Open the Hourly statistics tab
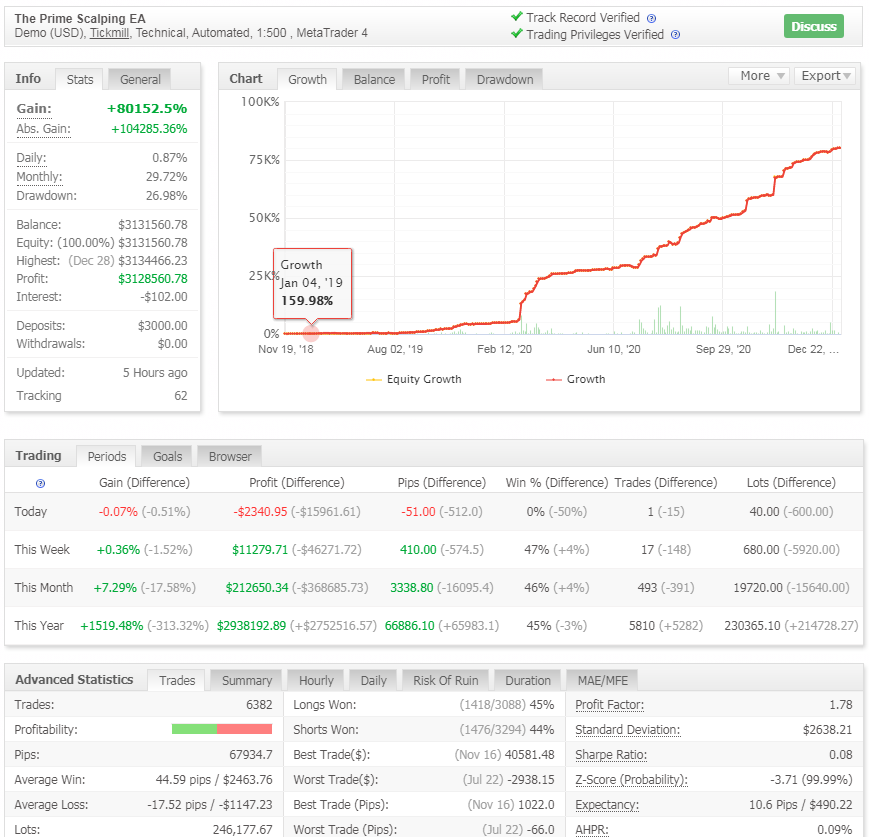The image size is (869, 837). click(x=316, y=680)
